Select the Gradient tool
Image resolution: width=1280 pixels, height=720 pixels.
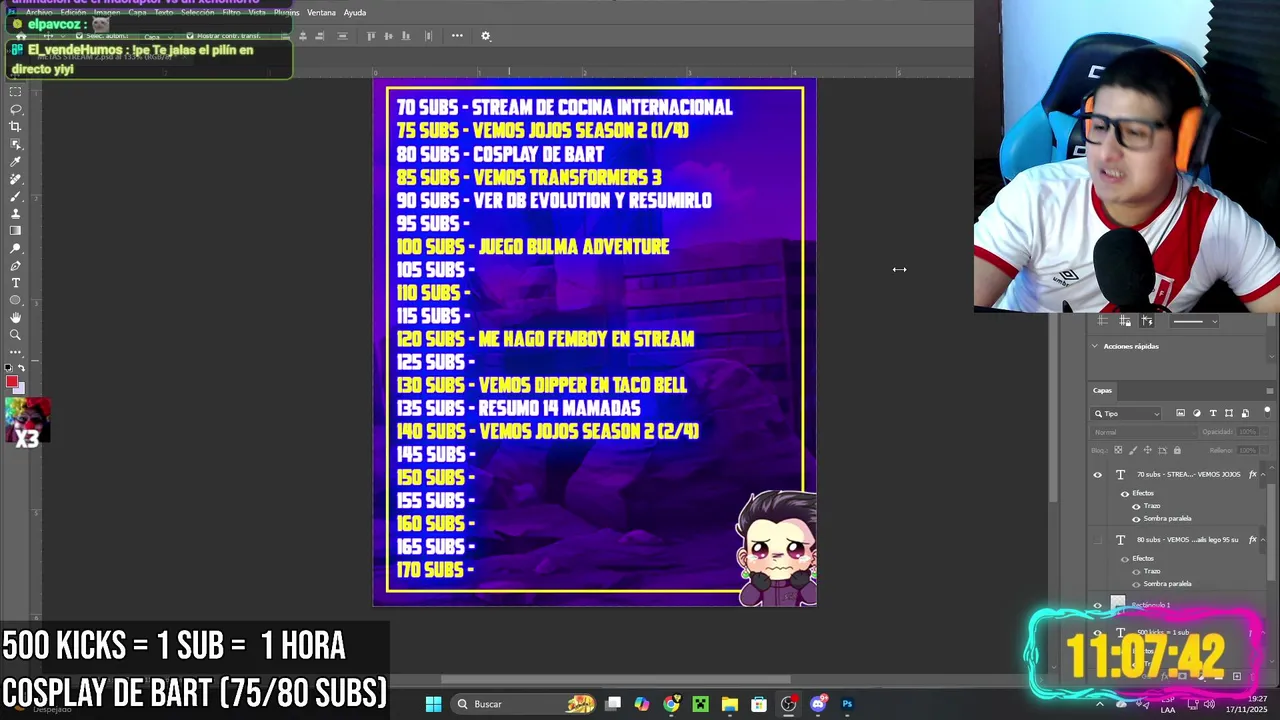click(15, 231)
